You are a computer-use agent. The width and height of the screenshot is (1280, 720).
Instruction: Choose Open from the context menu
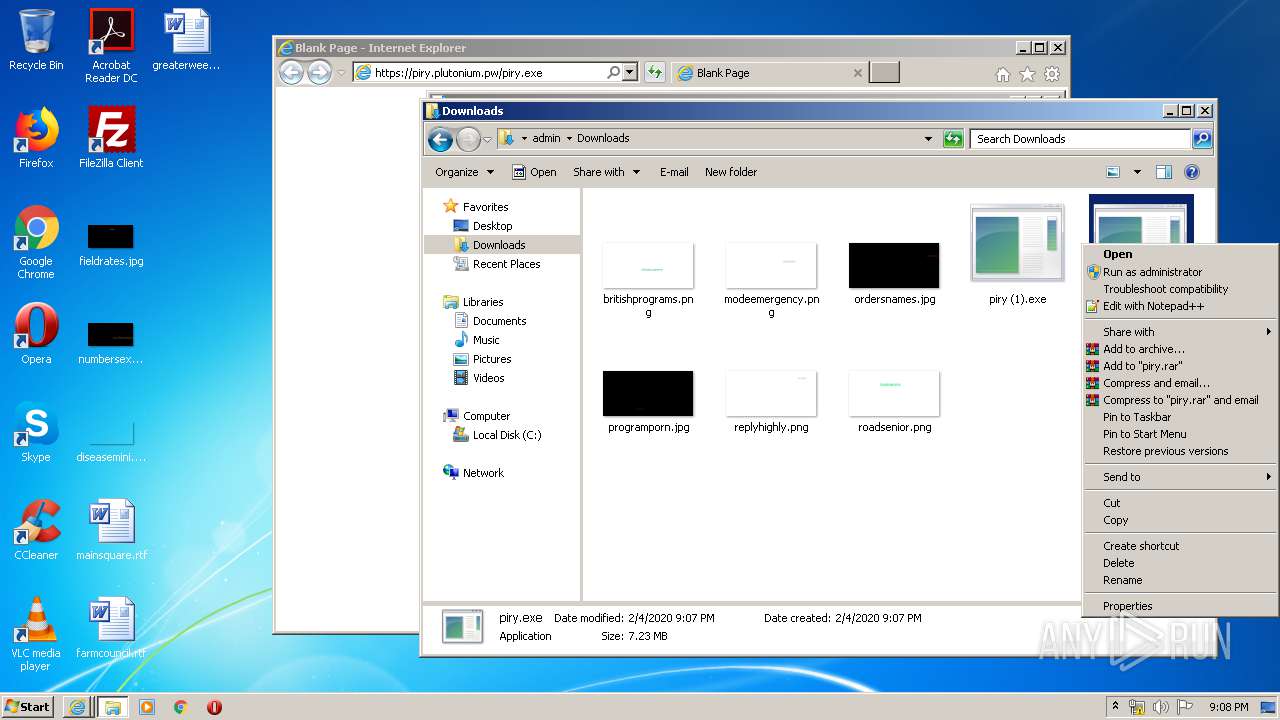pyautogui.click(x=1180, y=254)
